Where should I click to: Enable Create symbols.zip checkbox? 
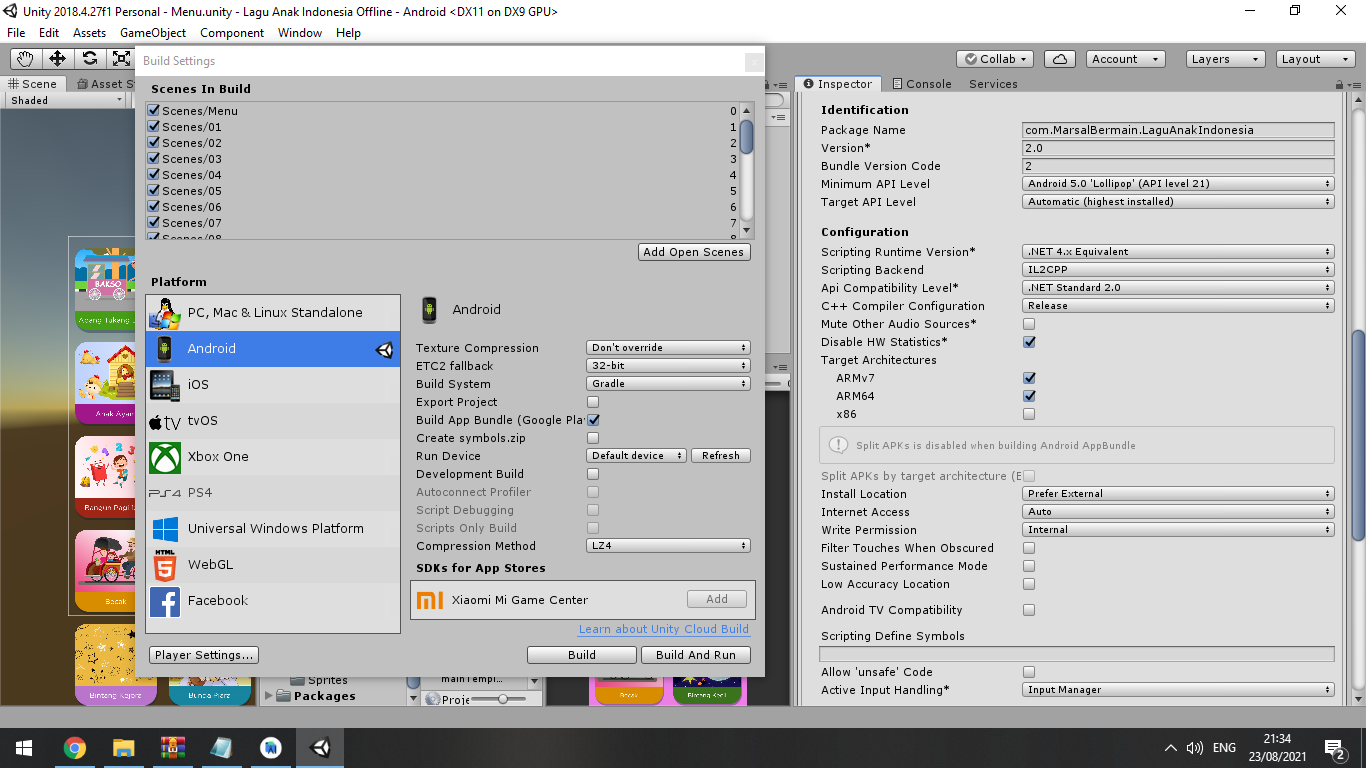[593, 438]
